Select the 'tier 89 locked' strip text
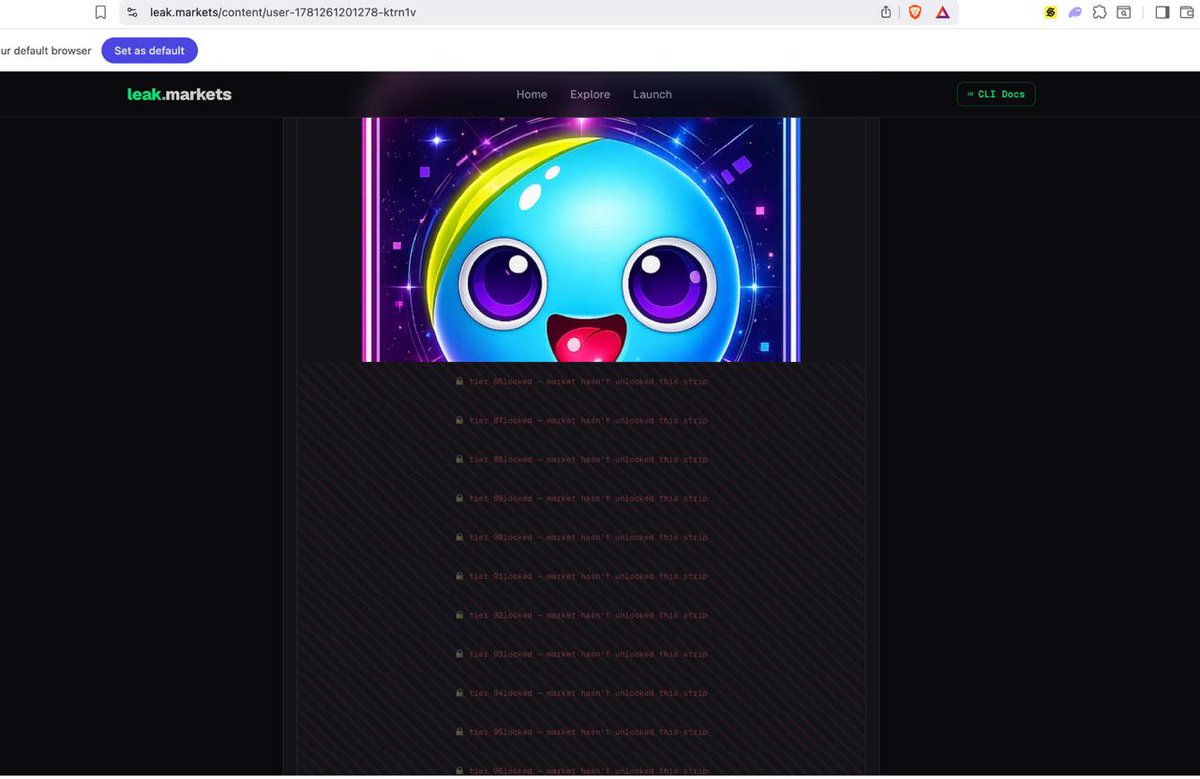 [588, 498]
